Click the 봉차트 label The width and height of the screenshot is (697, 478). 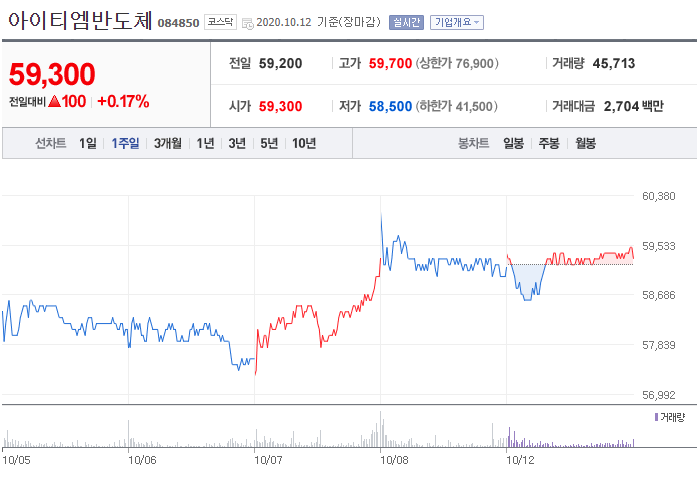473,143
